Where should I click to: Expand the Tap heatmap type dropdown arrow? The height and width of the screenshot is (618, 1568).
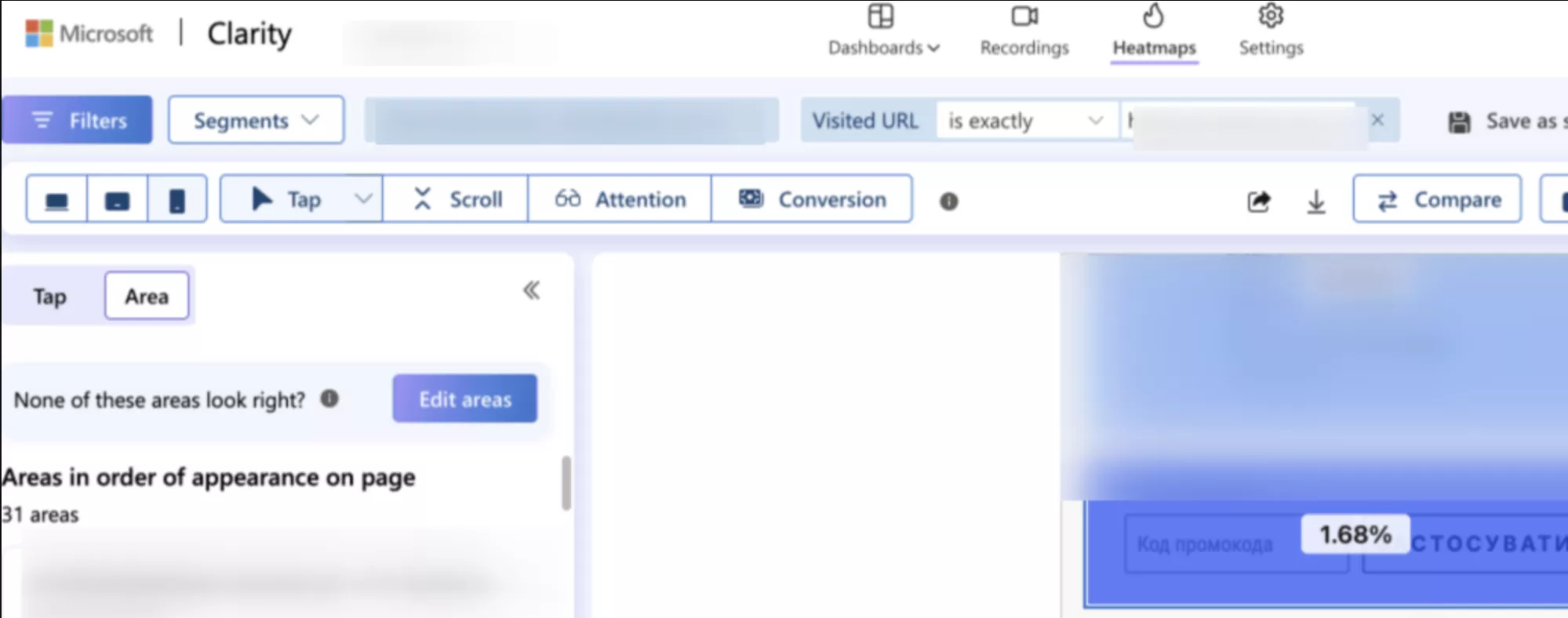pyautogui.click(x=362, y=199)
